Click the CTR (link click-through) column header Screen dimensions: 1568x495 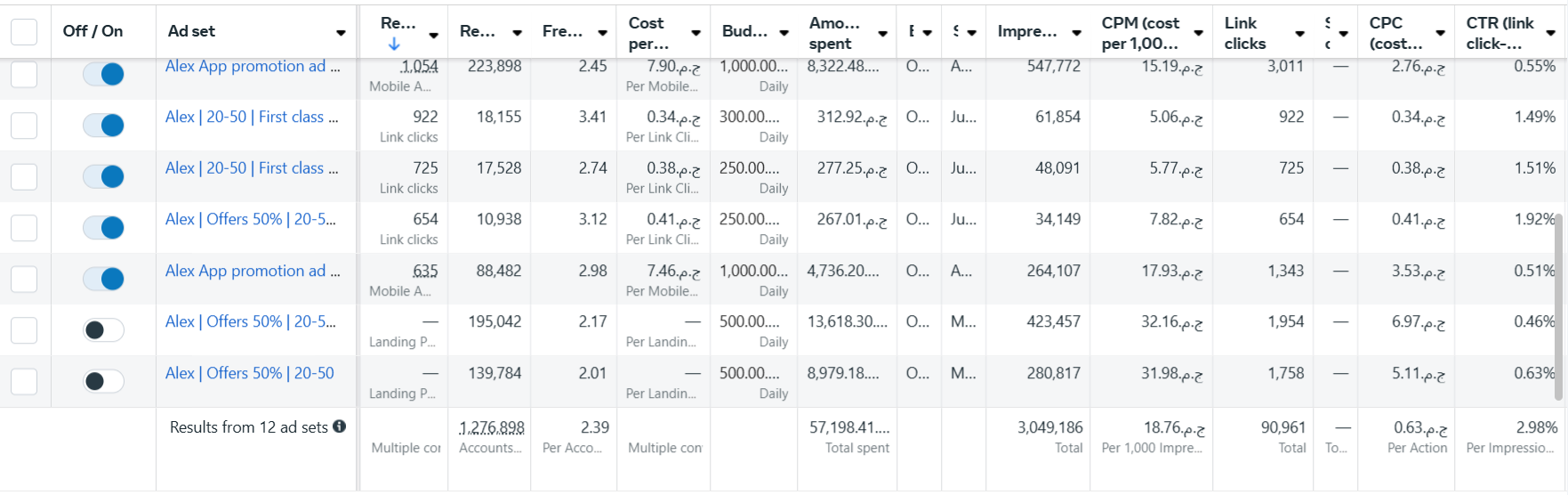1500,33
